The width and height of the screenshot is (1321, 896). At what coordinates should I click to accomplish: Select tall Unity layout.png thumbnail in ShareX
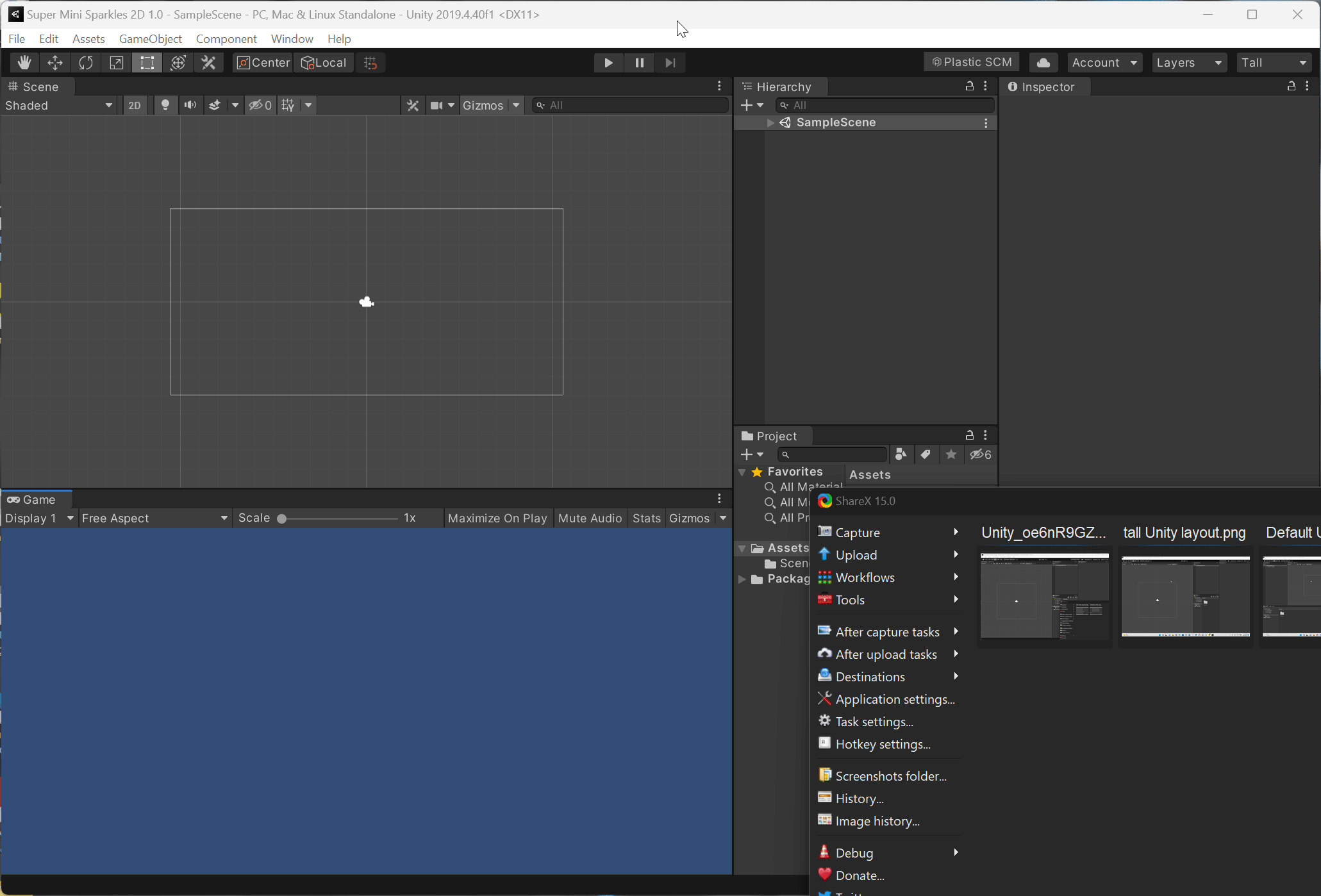pyautogui.click(x=1186, y=596)
